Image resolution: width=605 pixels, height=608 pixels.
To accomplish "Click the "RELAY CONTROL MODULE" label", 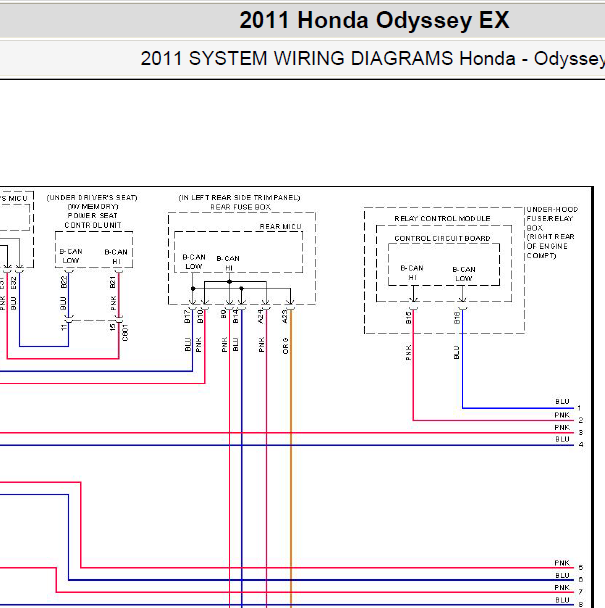I will click(x=442, y=219).
